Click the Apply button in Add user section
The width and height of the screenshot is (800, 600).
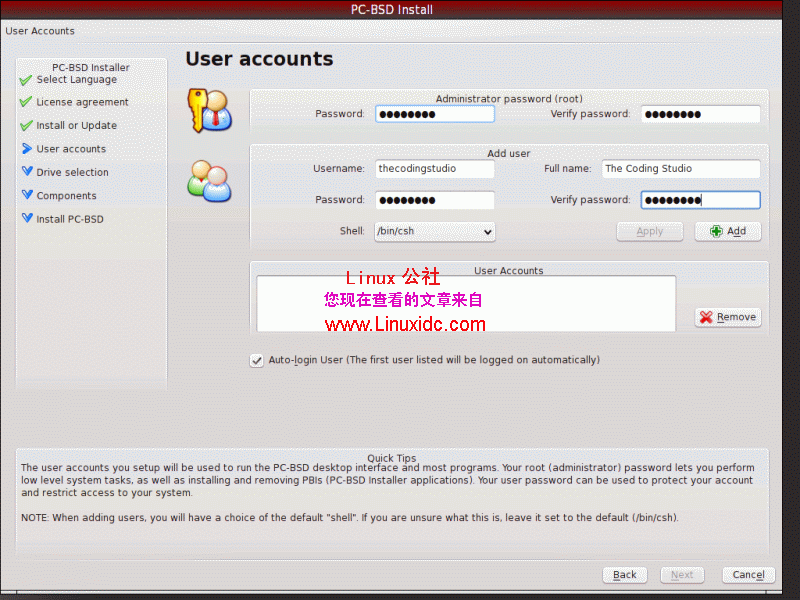650,231
